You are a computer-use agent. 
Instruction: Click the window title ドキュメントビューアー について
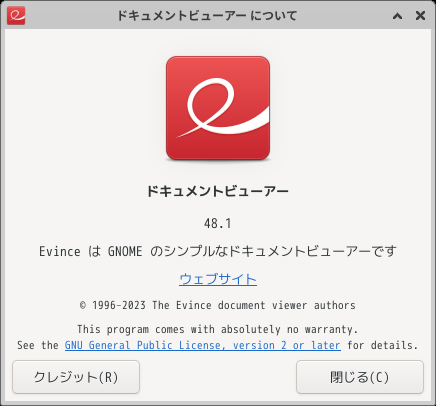click(x=207, y=16)
